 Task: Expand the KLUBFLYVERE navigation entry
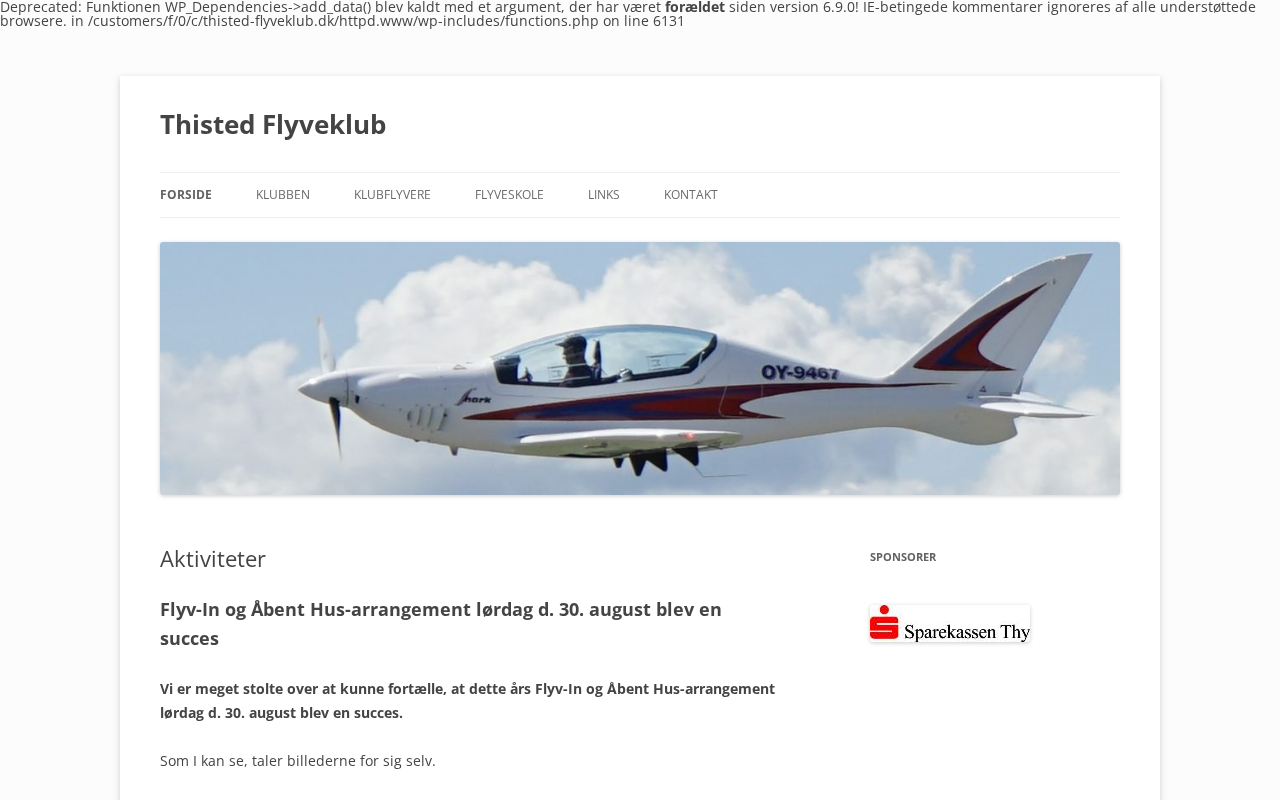click(392, 195)
